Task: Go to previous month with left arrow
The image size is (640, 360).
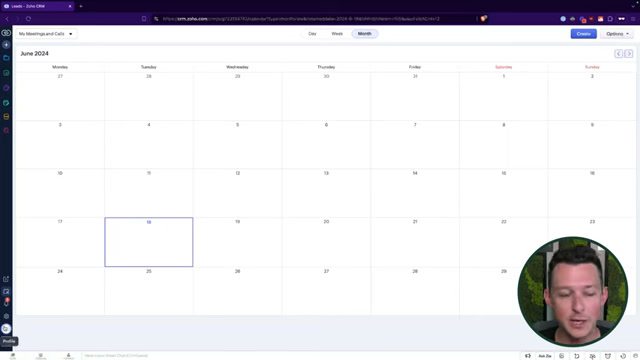Action: [619, 53]
